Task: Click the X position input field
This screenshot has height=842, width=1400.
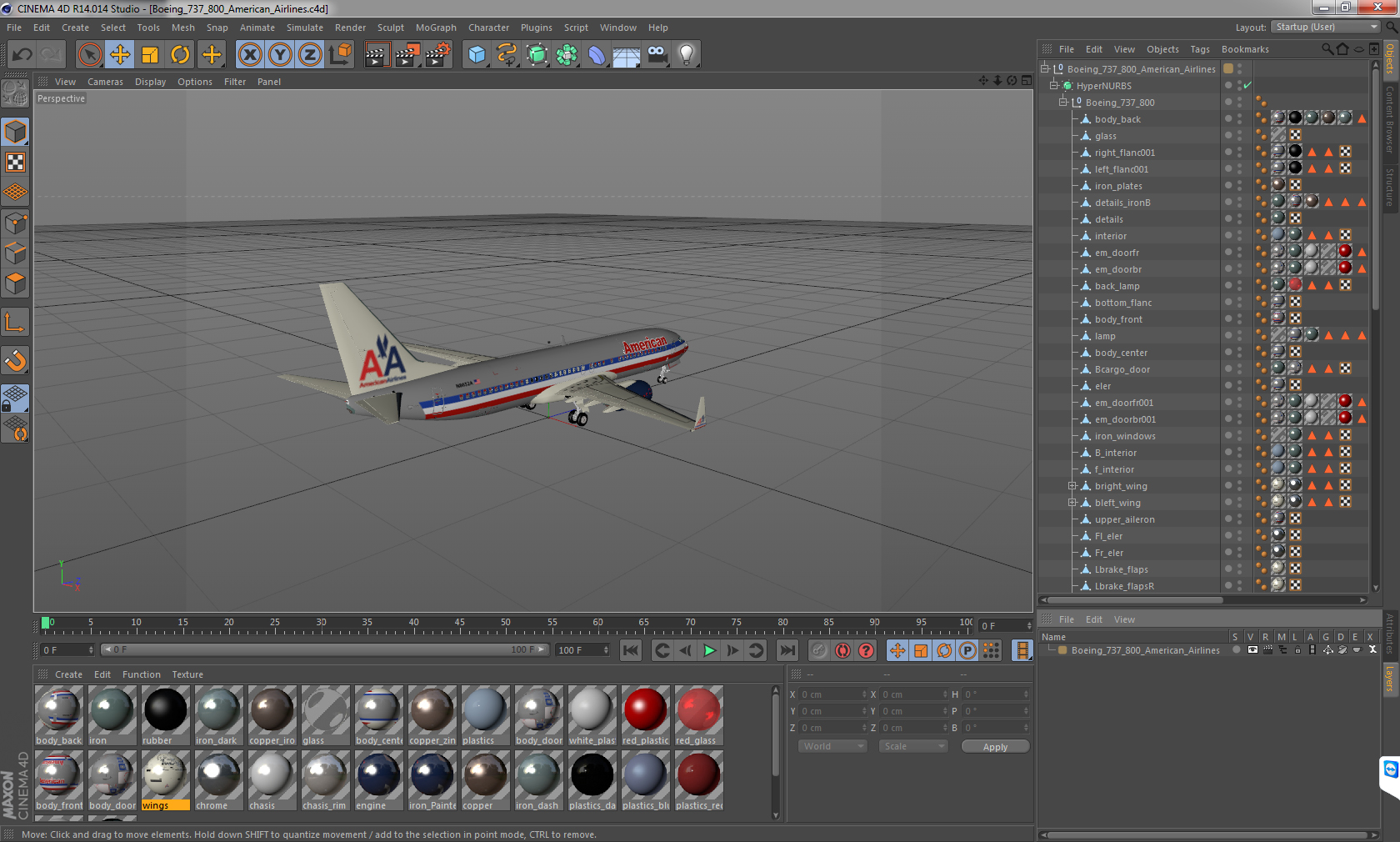Action: [833, 694]
